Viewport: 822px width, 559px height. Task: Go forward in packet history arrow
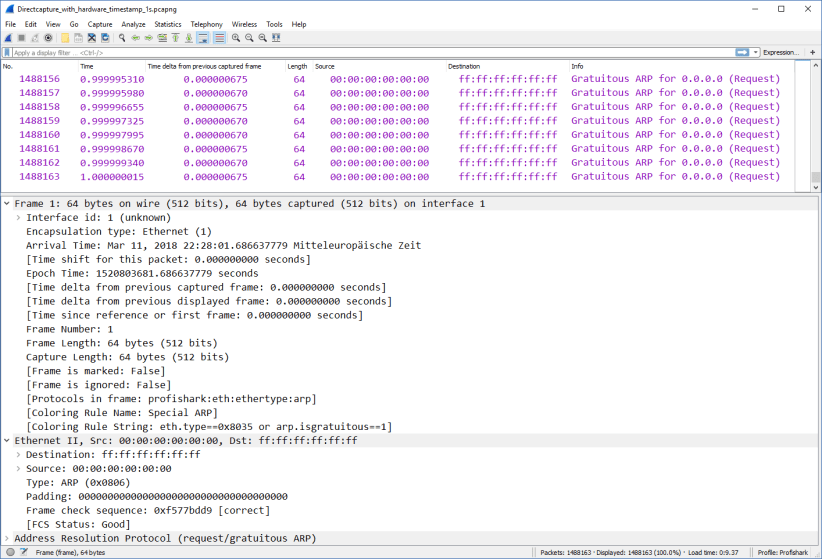click(x=149, y=38)
